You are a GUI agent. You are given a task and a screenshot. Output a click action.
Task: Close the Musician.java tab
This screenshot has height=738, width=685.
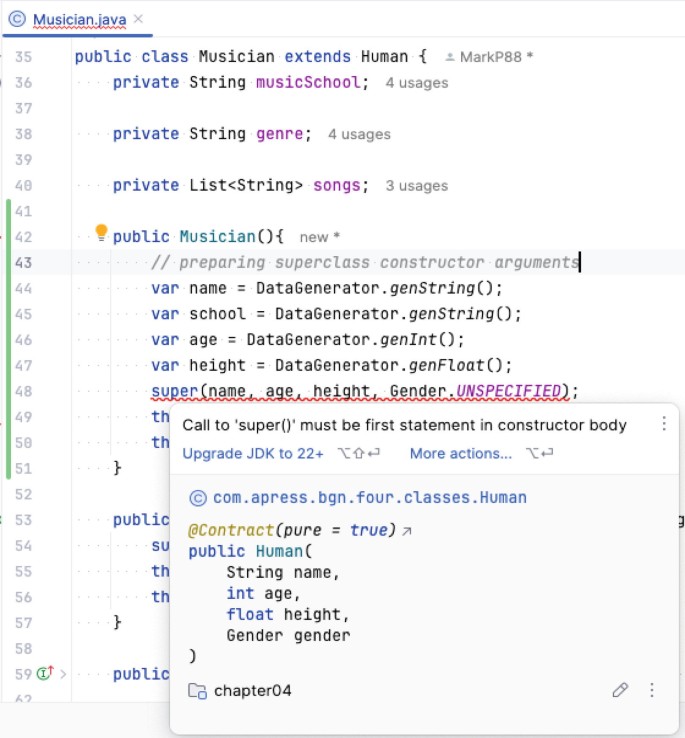138,19
